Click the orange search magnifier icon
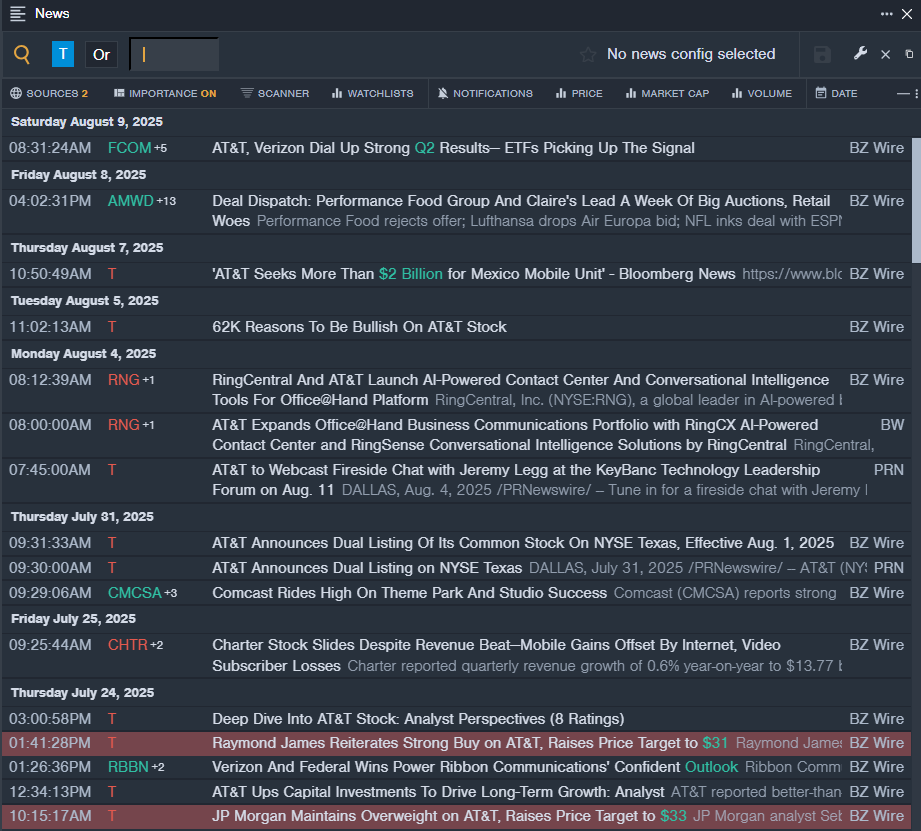 click(22, 54)
